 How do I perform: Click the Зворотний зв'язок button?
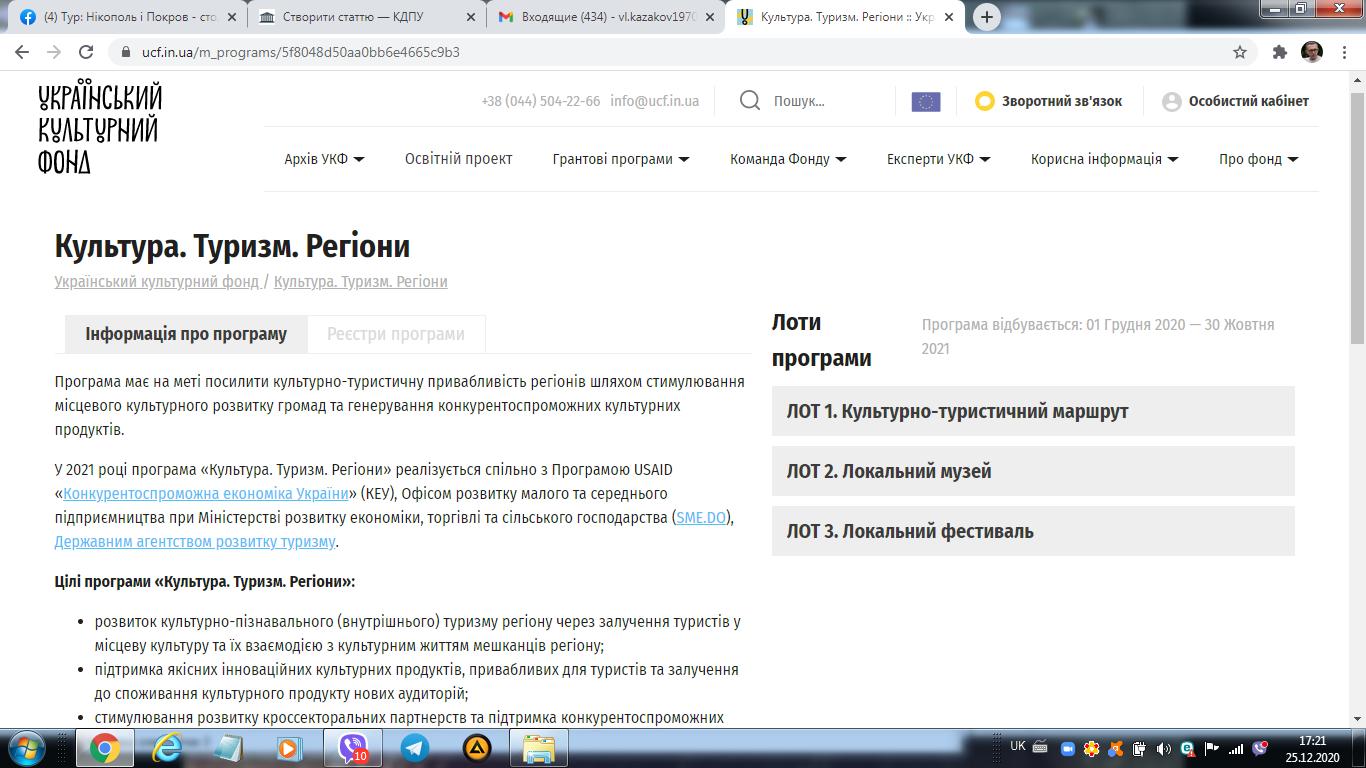pos(1049,101)
